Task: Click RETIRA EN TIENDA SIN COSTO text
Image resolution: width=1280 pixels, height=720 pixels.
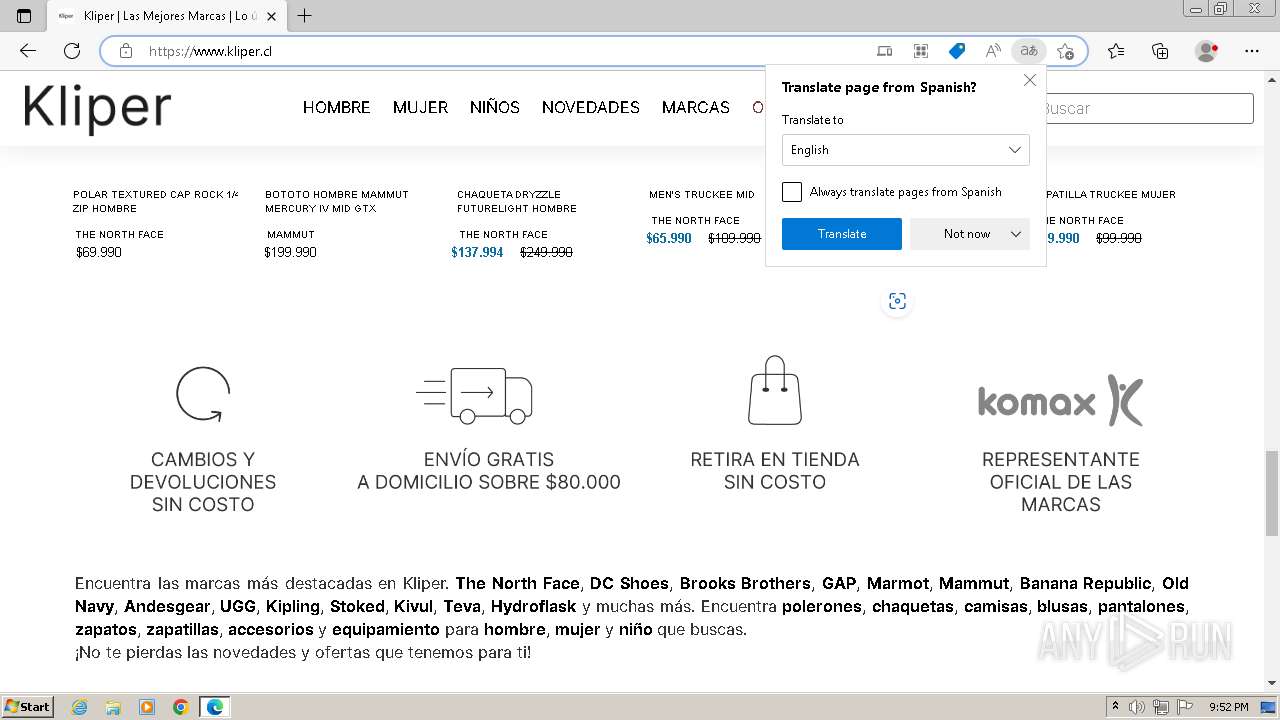Action: [775, 471]
